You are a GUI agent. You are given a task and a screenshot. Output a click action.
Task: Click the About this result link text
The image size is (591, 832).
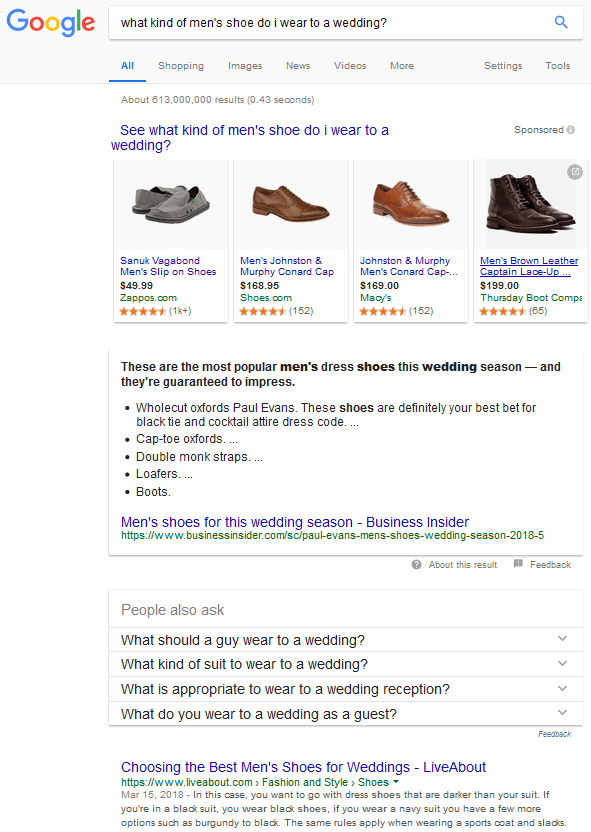[463, 565]
